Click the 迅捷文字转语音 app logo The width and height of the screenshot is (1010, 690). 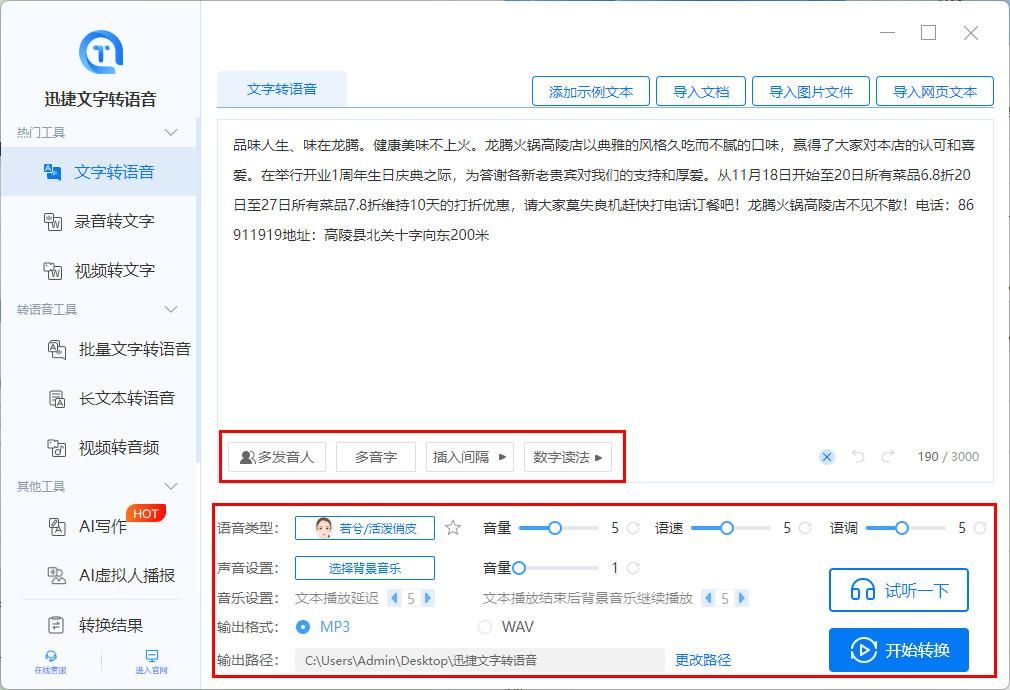(x=101, y=52)
